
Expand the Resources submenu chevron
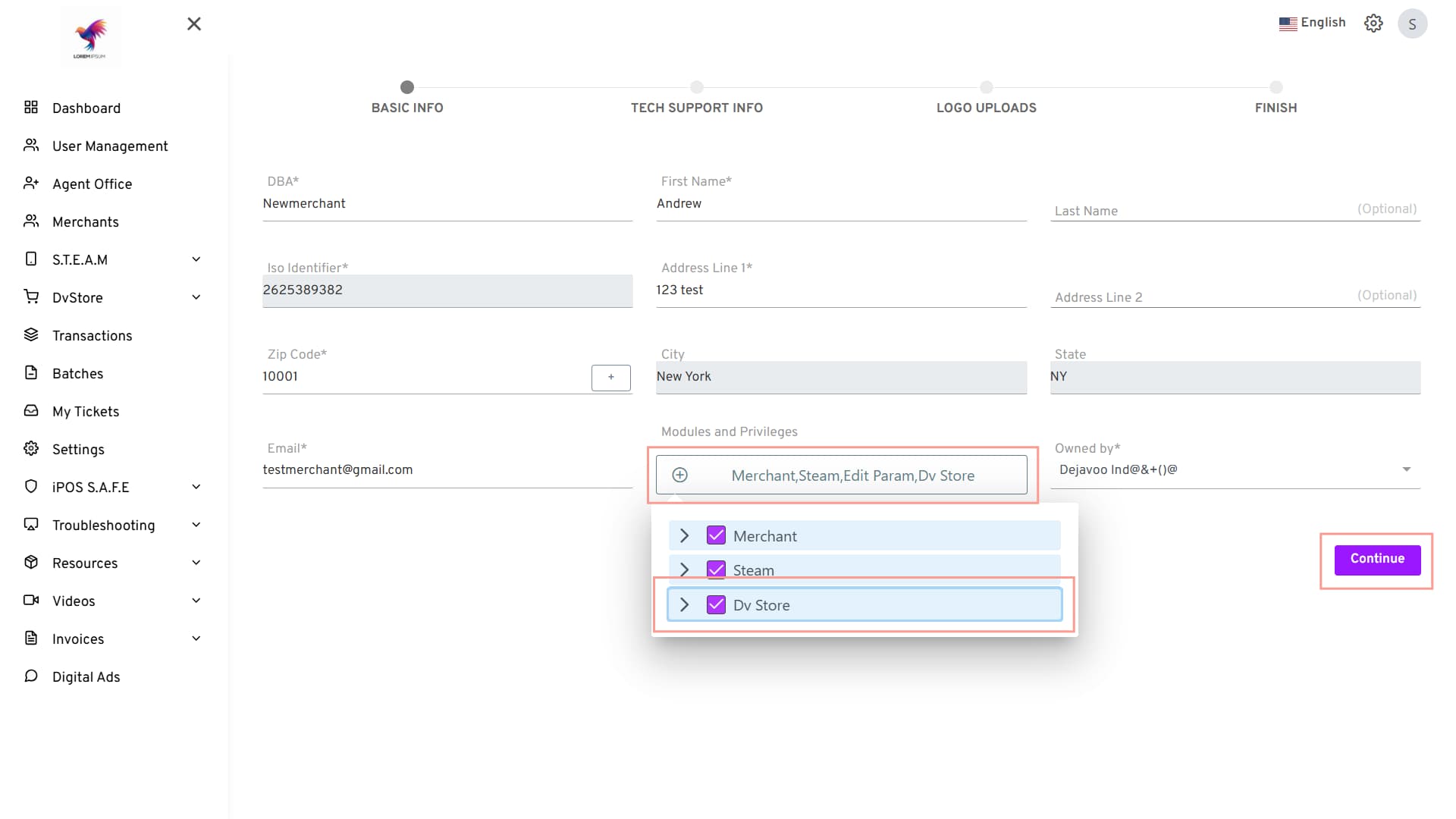click(196, 563)
